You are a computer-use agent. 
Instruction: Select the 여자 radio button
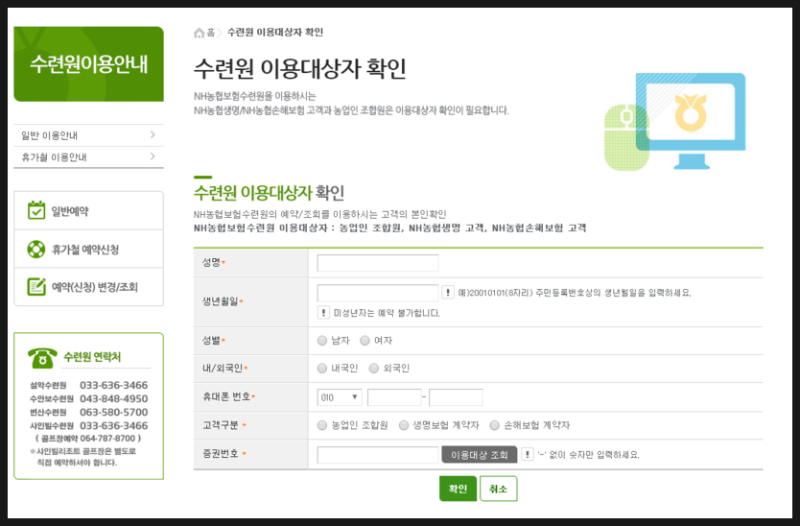[365, 340]
